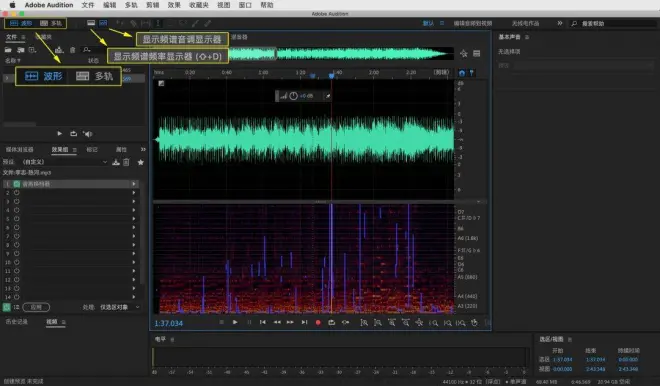Switch to the 多轨 multitrack editor

(51, 23)
